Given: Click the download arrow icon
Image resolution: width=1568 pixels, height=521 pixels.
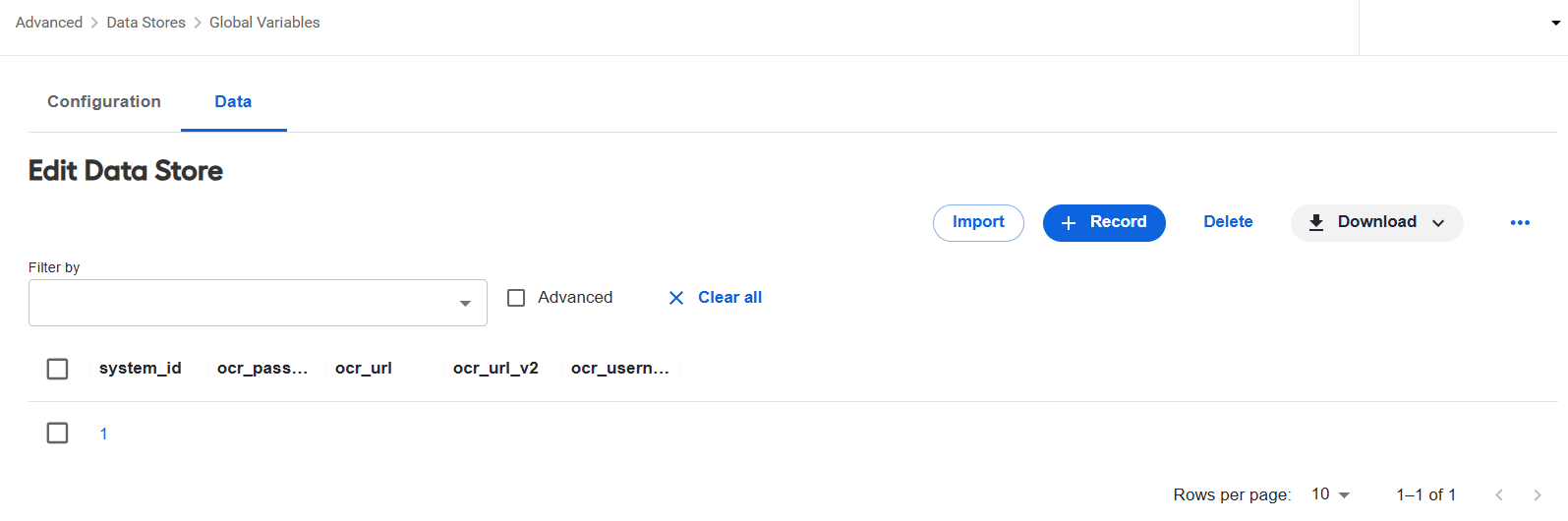Looking at the screenshot, I should 1316,223.
